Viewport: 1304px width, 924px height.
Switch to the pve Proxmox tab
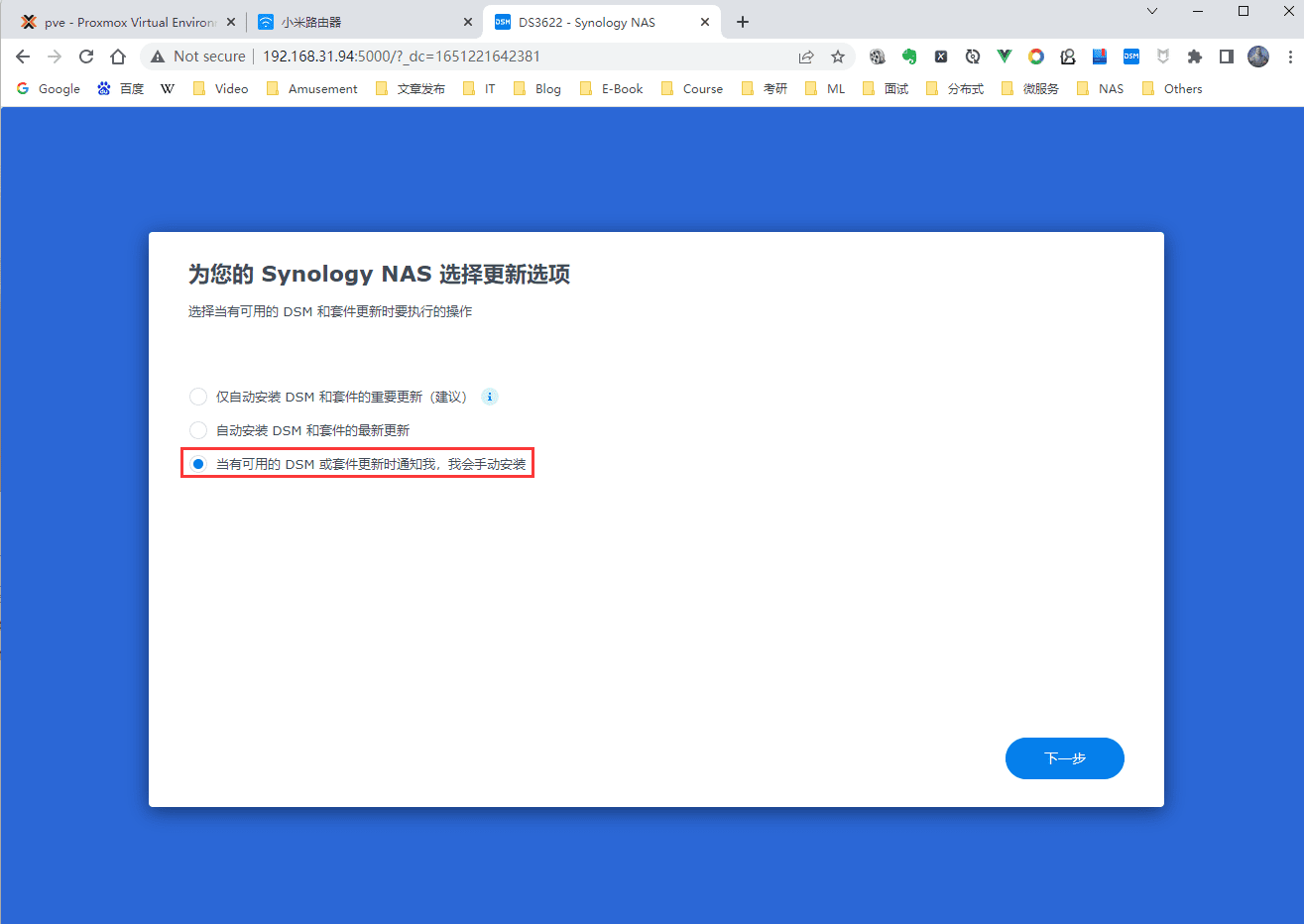click(129, 22)
